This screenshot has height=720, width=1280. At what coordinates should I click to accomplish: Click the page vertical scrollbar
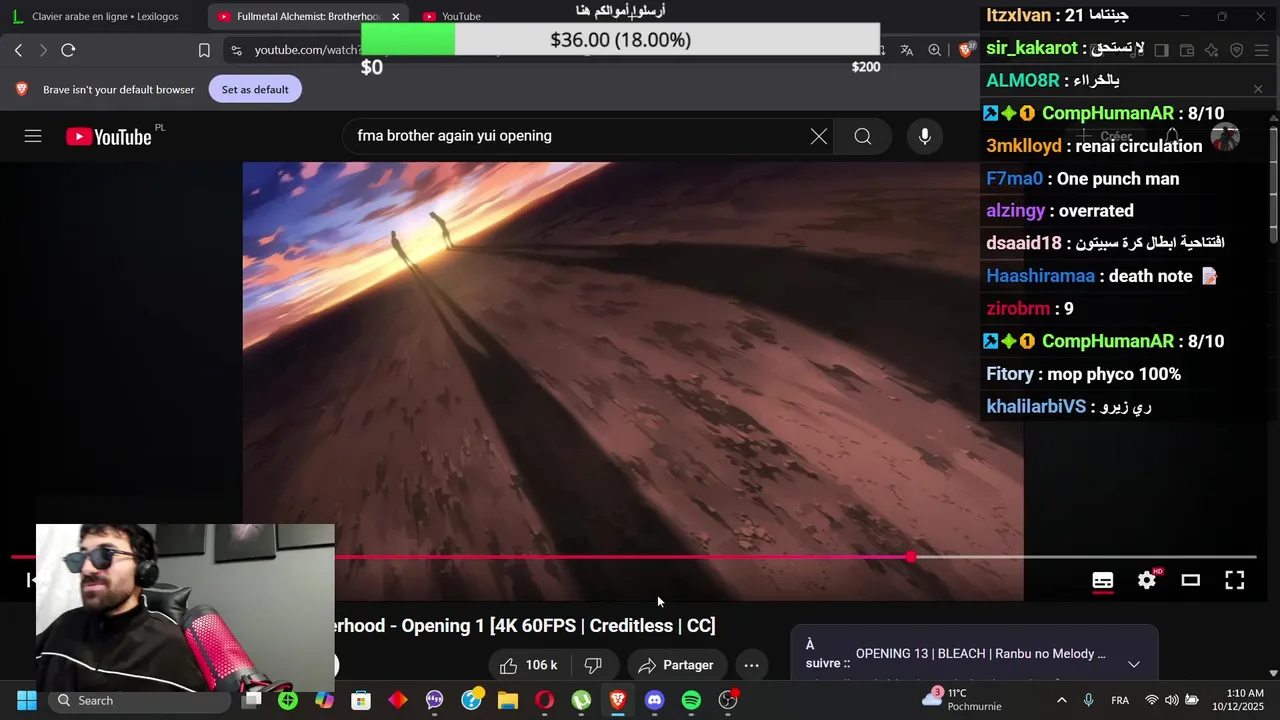[x=1273, y=185]
